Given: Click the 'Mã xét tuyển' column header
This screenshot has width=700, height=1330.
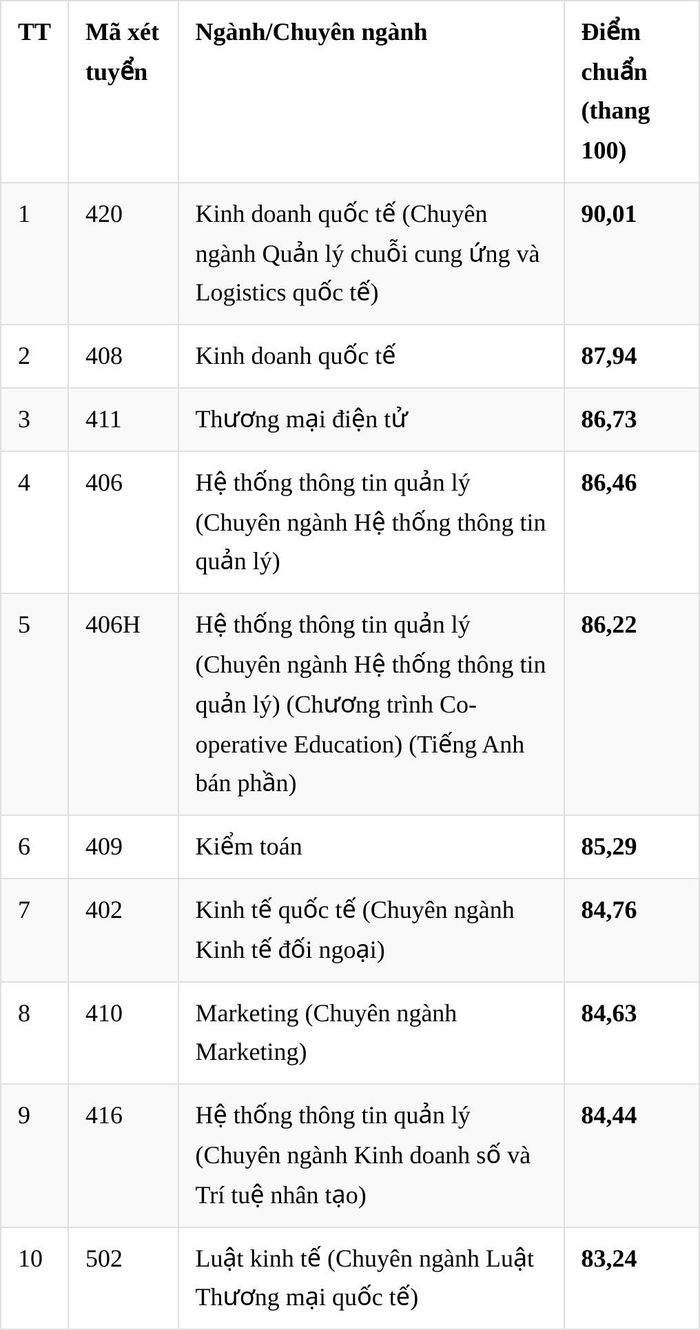Looking at the screenshot, I should coord(123,92).
